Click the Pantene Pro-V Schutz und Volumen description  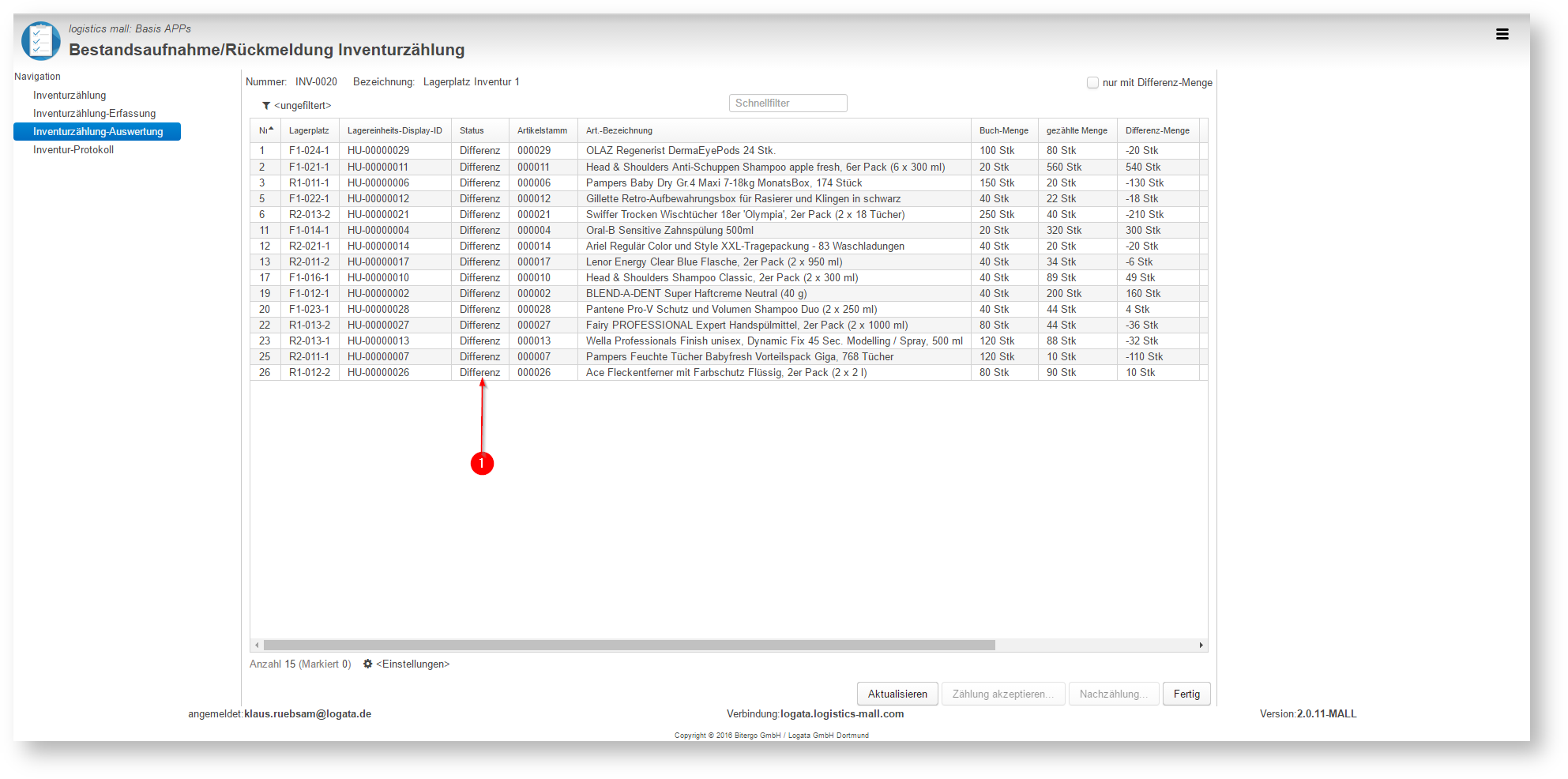pos(731,310)
